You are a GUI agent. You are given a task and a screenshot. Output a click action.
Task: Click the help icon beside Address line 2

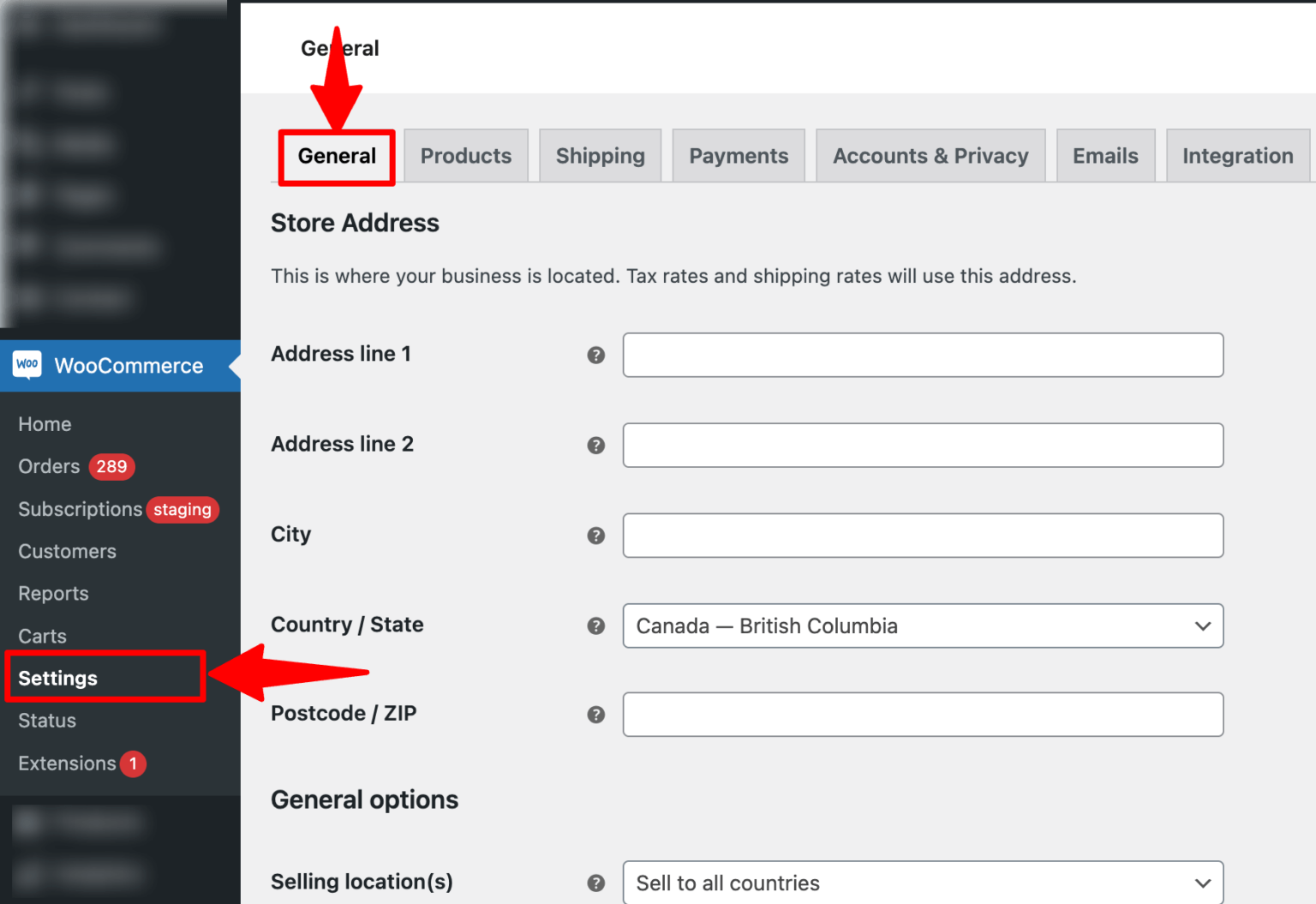(596, 445)
